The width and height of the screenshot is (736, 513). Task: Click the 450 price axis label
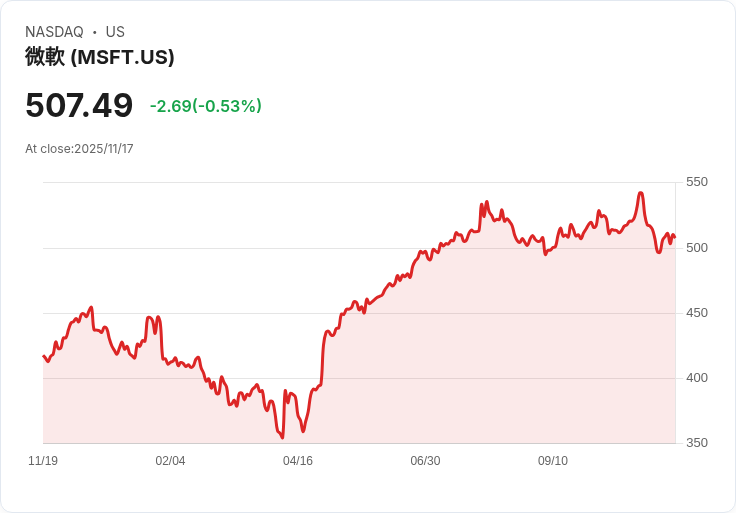pyautogui.click(x=696, y=312)
